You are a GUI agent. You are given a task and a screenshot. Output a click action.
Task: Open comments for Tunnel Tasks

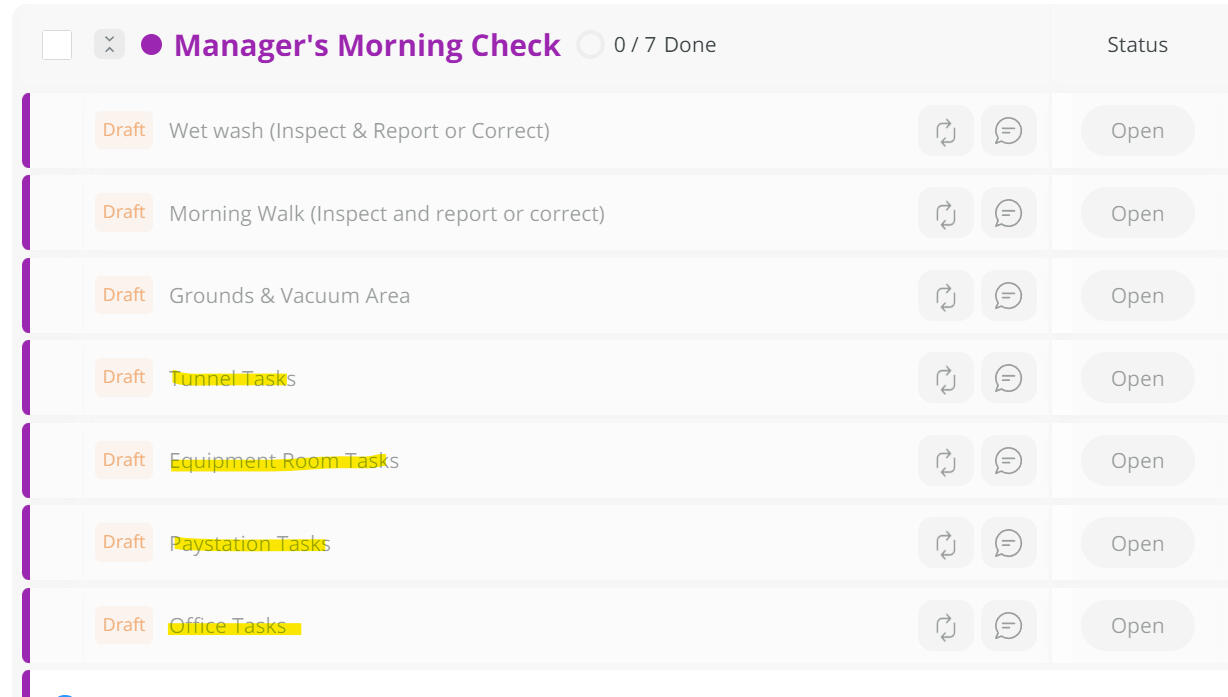(1008, 379)
